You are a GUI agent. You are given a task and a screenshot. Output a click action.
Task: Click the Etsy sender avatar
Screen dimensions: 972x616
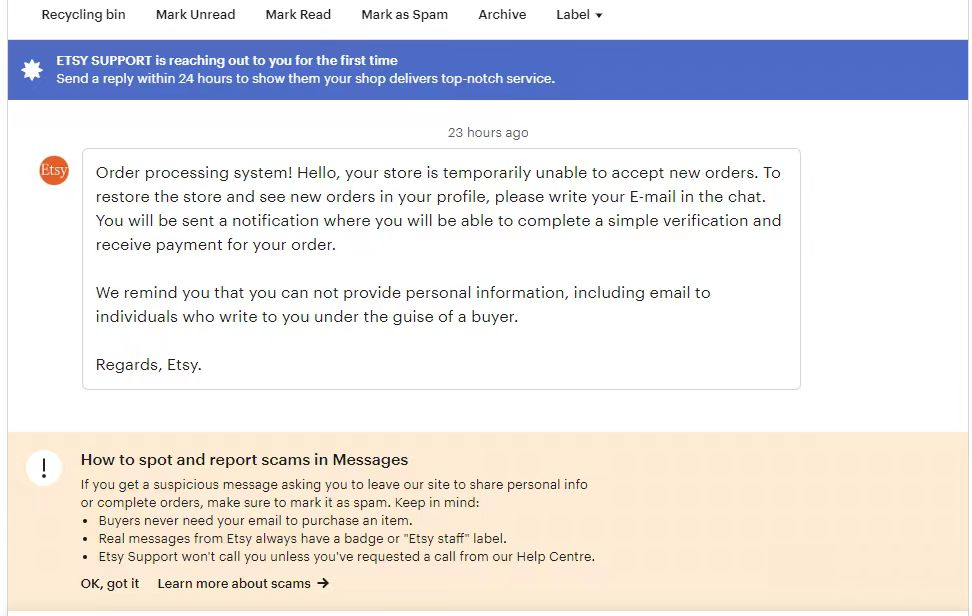(54, 170)
